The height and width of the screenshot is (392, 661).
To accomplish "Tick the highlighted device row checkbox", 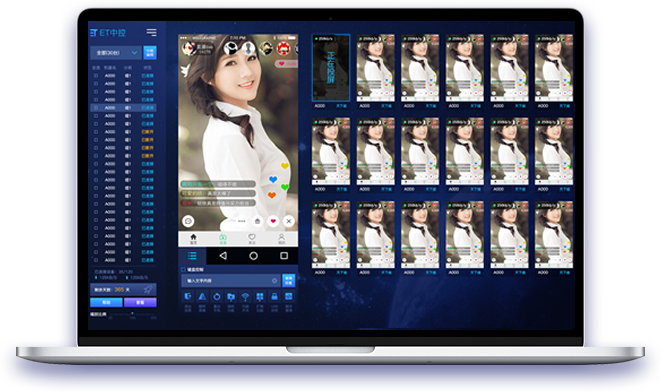I will pos(96,108).
